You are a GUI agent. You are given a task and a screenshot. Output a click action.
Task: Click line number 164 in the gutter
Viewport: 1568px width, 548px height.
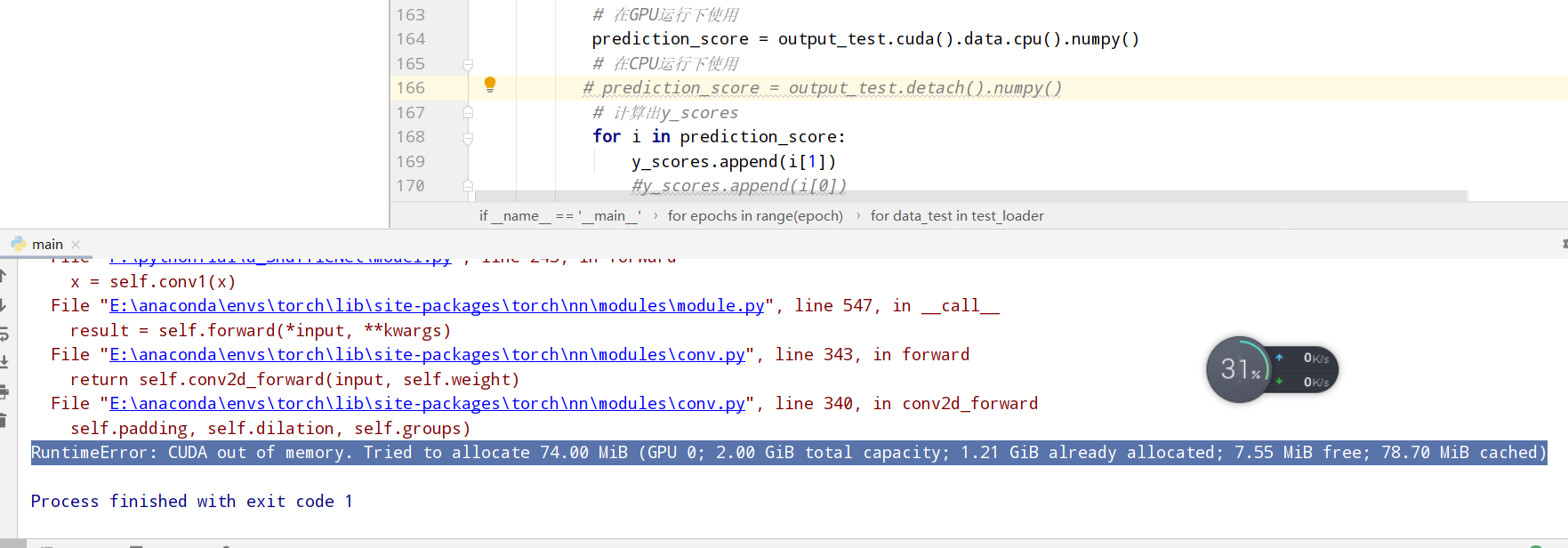[410, 39]
